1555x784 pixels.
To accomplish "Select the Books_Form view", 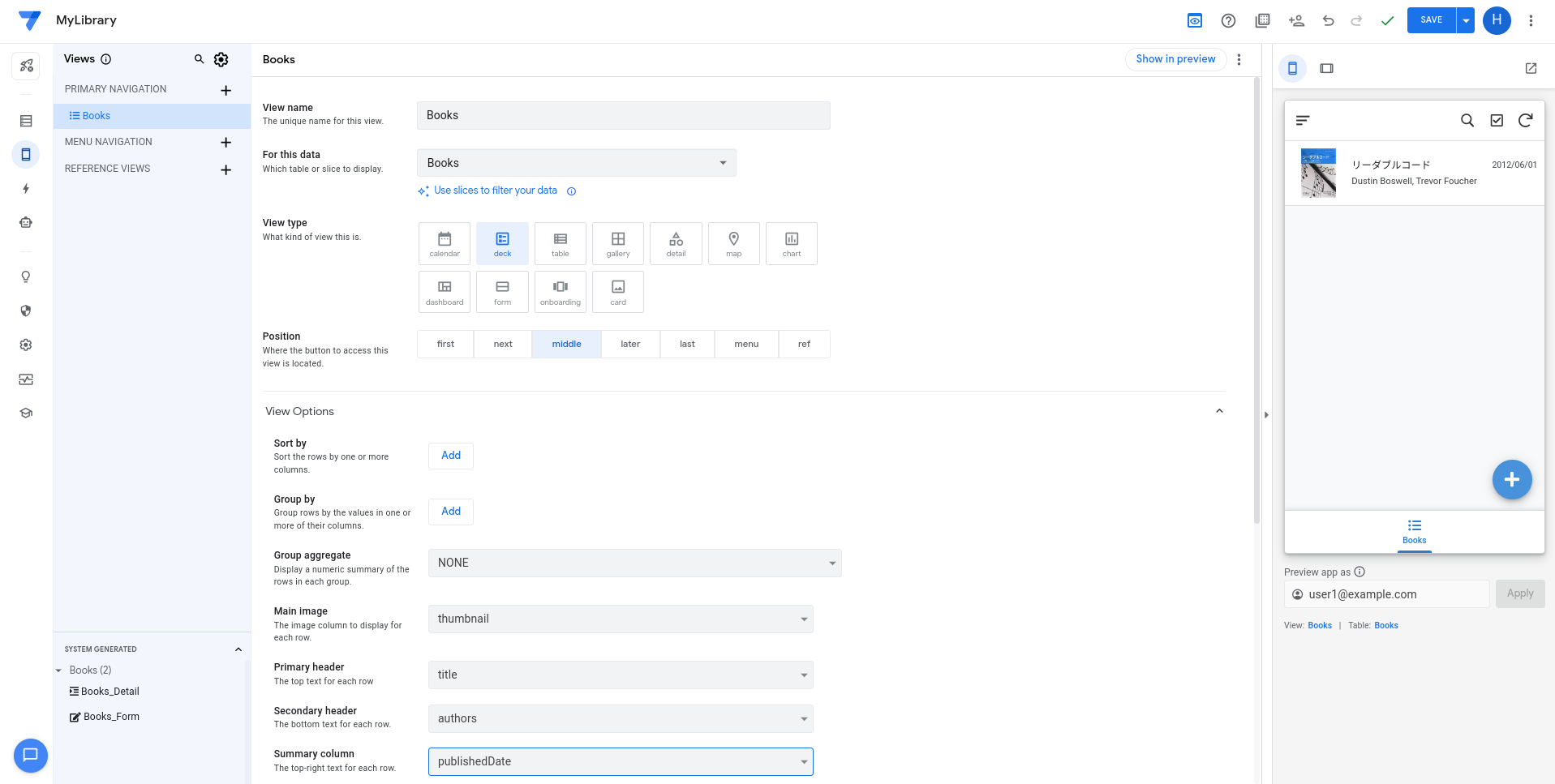I will 111,717.
